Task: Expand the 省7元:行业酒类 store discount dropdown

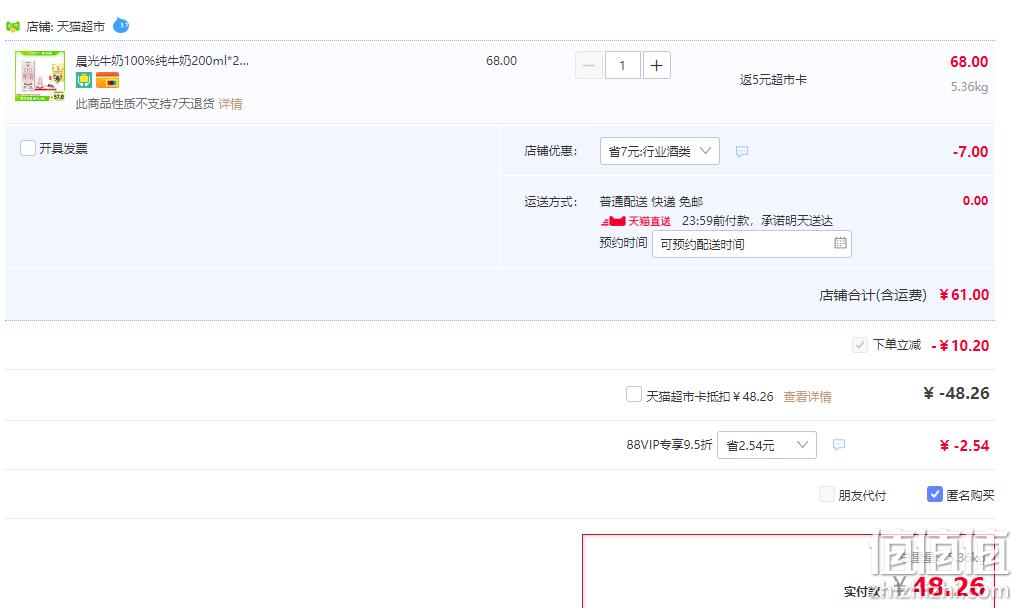Action: pyautogui.click(x=660, y=151)
